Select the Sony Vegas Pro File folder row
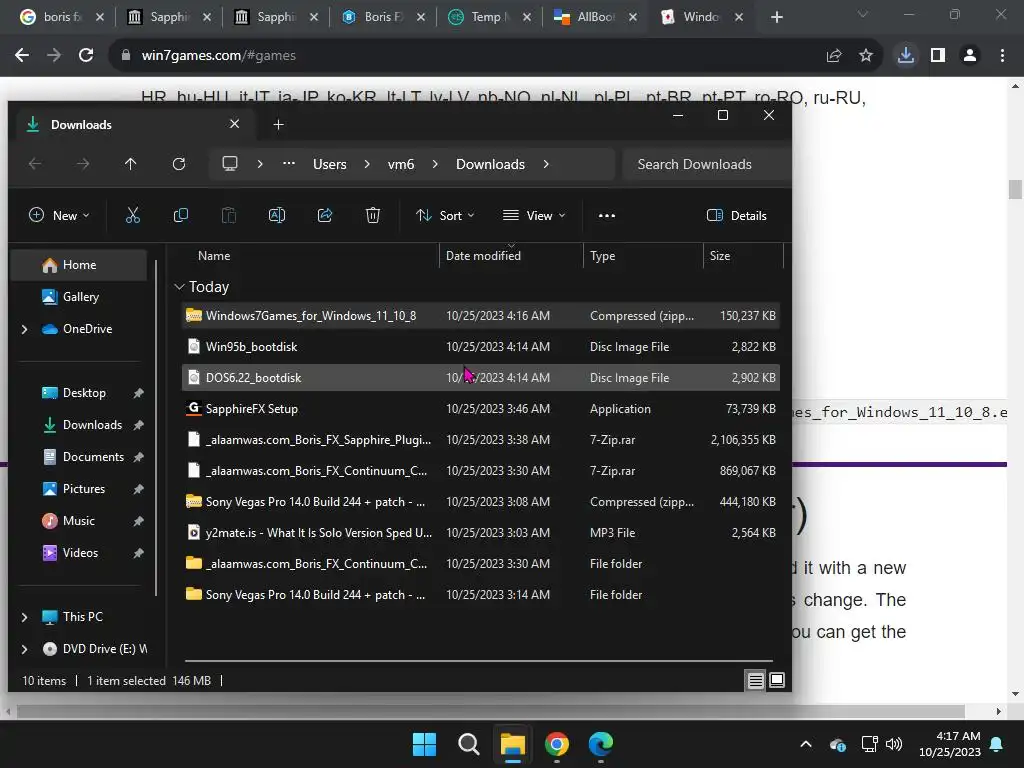The image size is (1024, 768). point(481,595)
